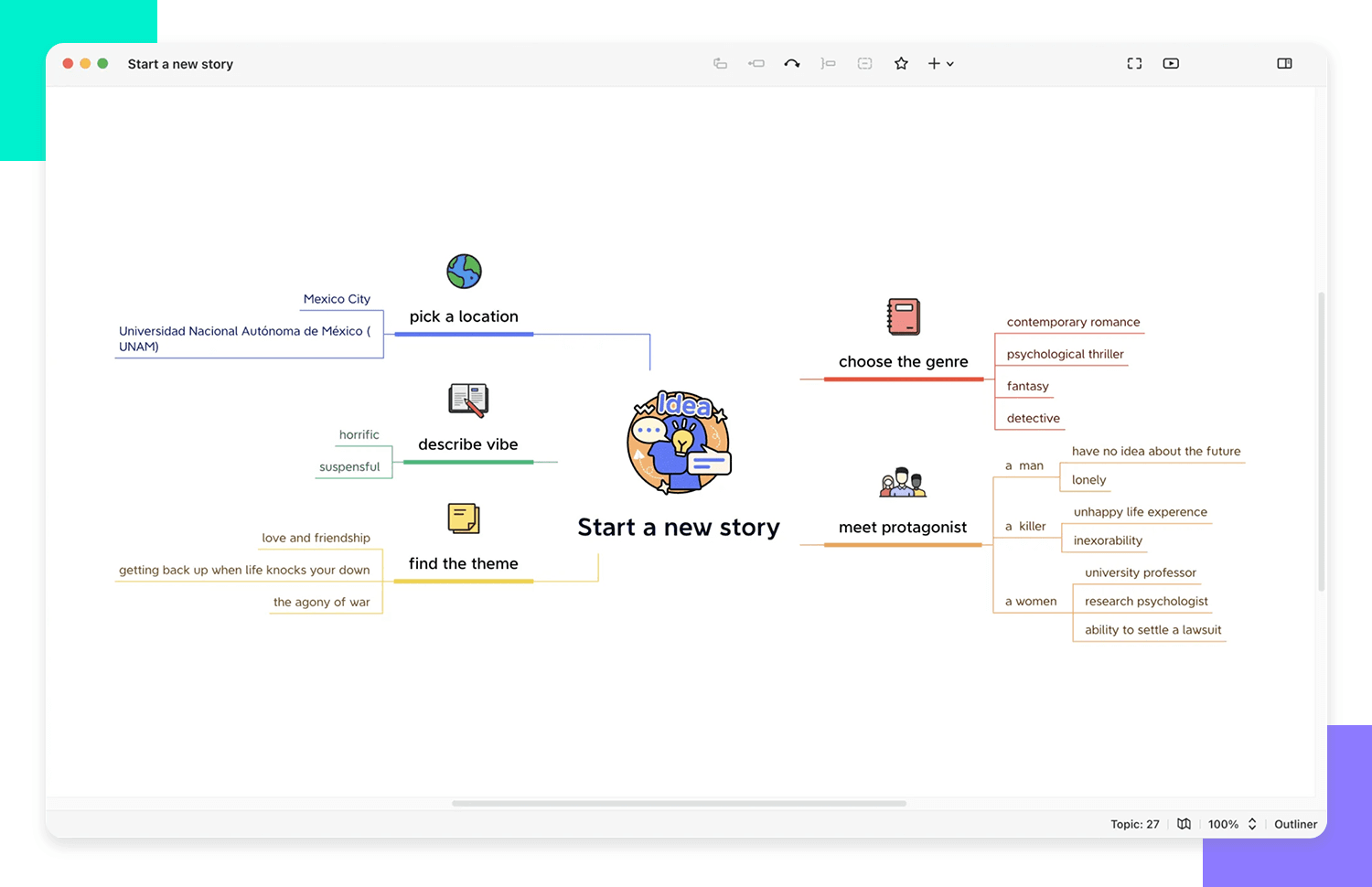The height and width of the screenshot is (887, 1372).
Task: Select the a man subtopic
Action: [1024, 465]
